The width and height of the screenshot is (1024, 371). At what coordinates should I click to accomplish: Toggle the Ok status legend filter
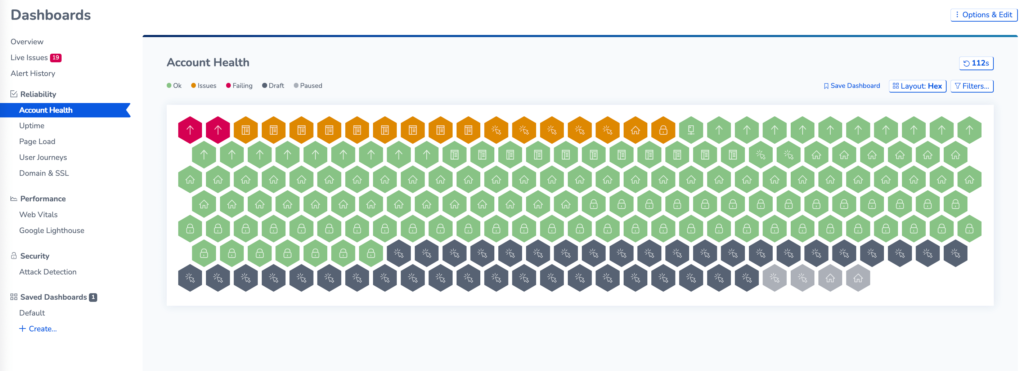pos(174,86)
